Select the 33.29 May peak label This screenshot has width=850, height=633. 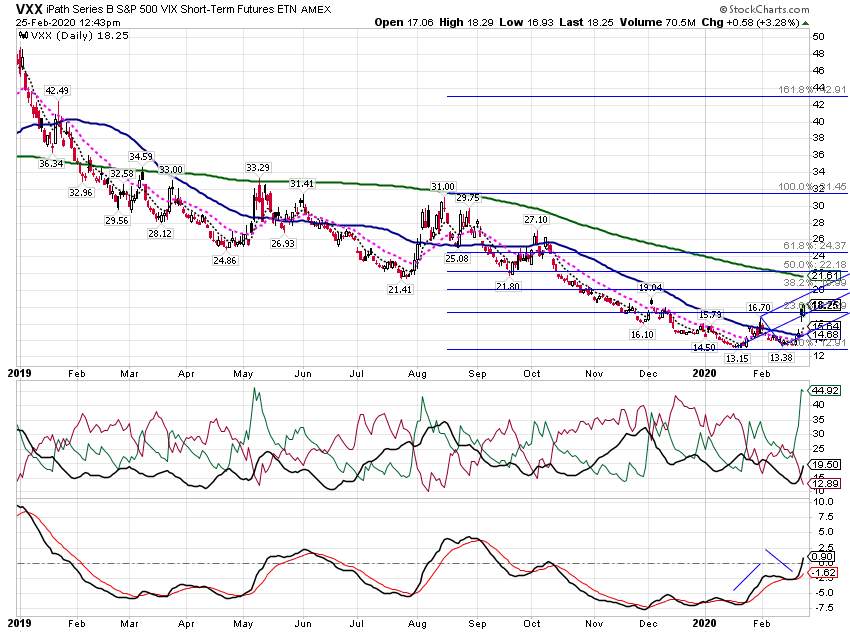(258, 167)
